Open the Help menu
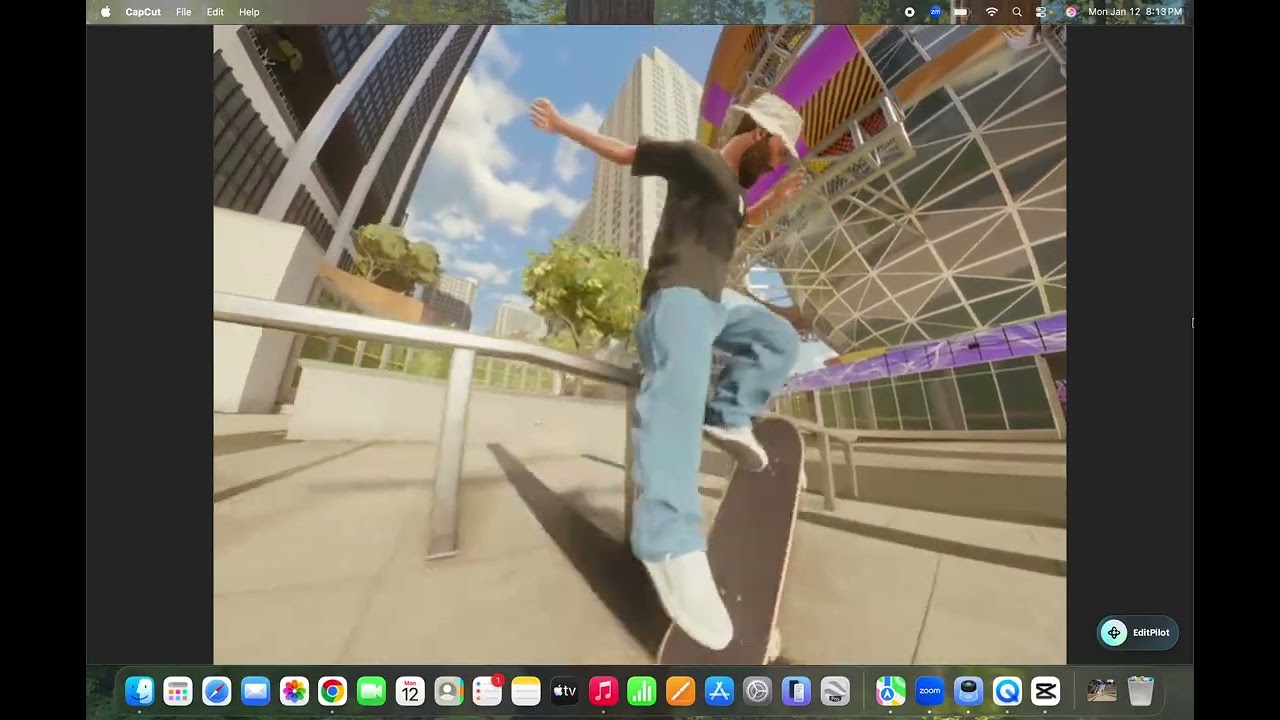Viewport: 1280px width, 720px height. (x=249, y=12)
